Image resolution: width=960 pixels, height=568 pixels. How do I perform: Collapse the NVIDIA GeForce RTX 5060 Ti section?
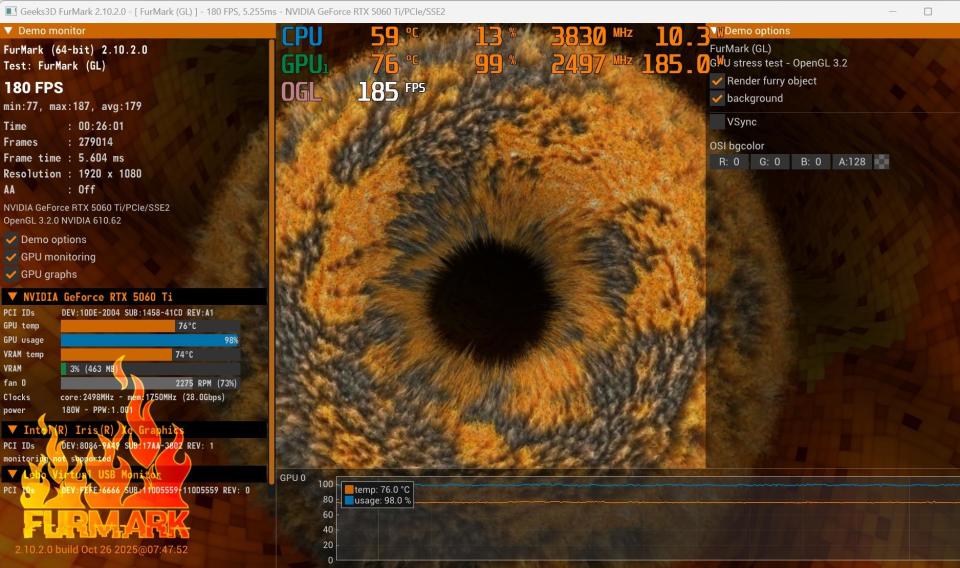point(12,297)
